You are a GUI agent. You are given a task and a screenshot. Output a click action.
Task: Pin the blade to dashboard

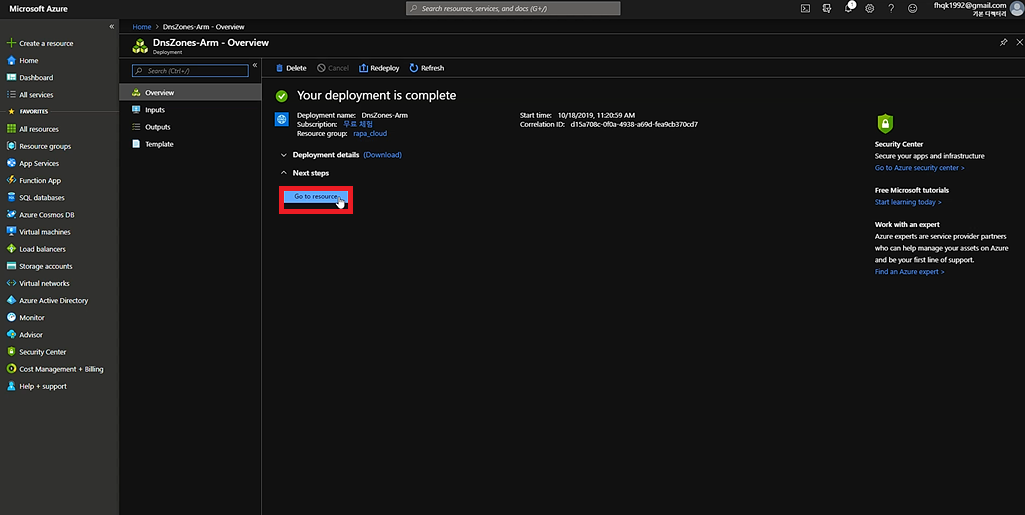pos(1003,42)
